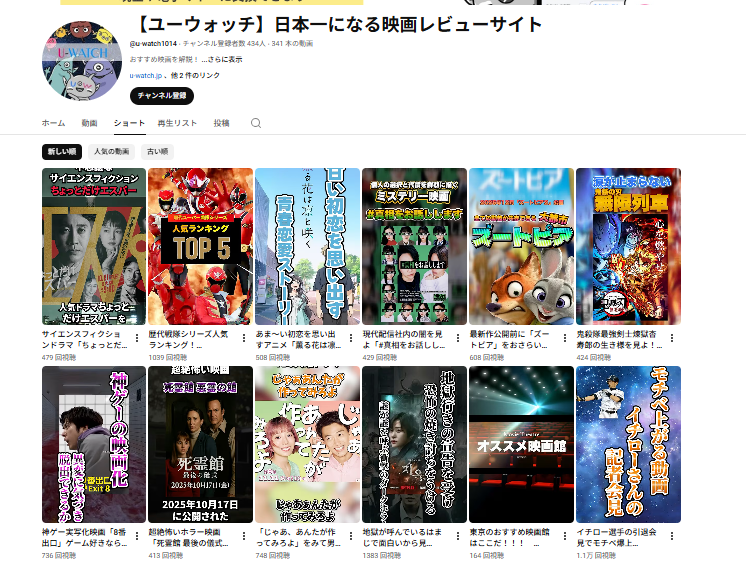
Task: Switch to the ホーム tab
Action: (x=53, y=123)
